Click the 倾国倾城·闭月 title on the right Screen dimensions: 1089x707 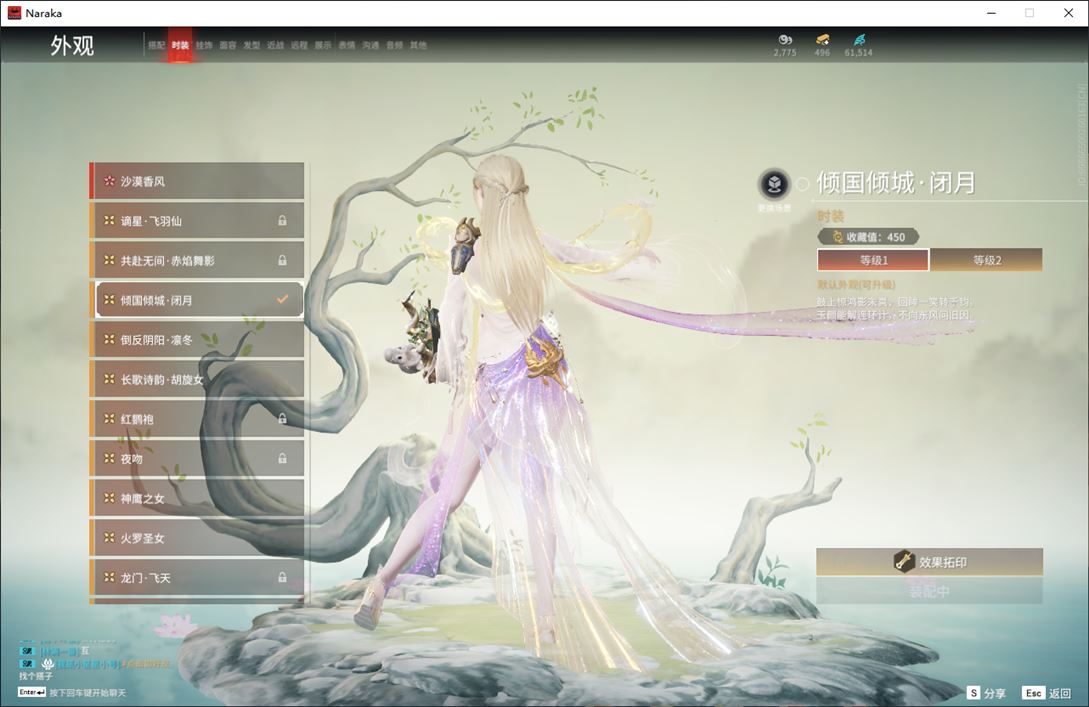pos(896,183)
